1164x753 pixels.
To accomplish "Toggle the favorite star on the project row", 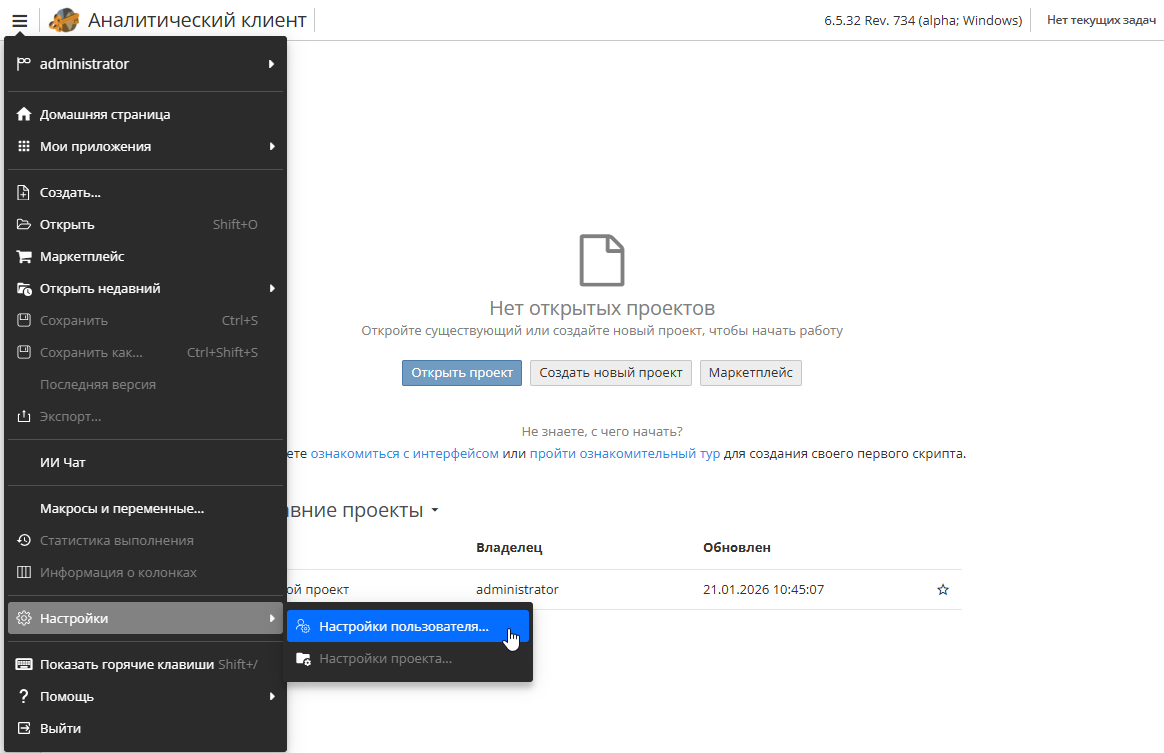I will tap(942, 590).
